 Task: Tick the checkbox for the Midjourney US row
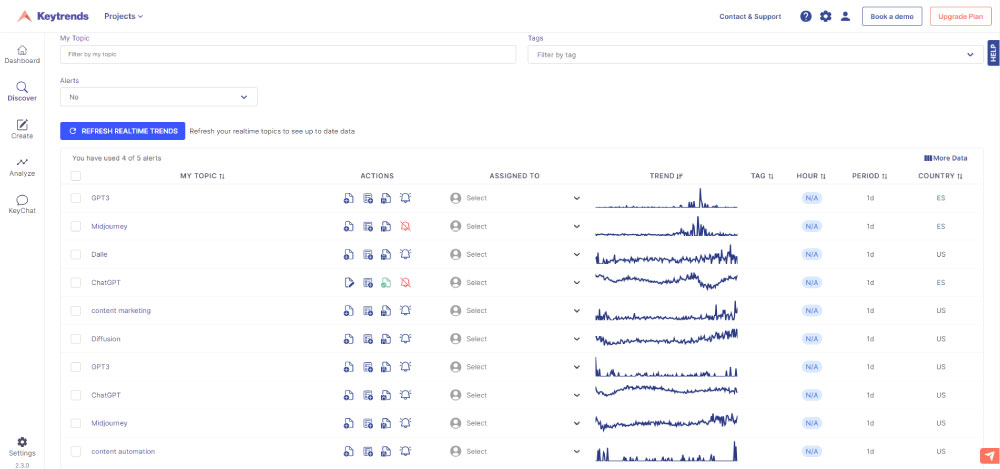coord(76,423)
